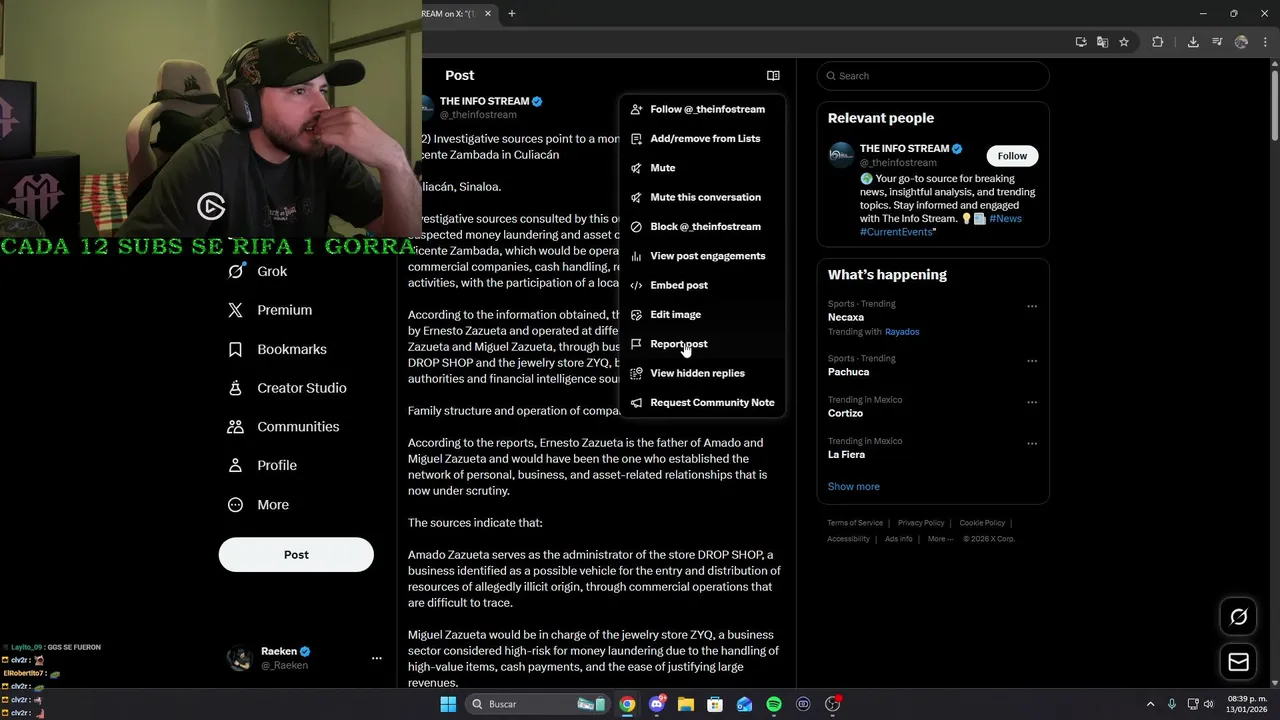Viewport: 1280px width, 720px height.
Task: Open View post engagements
Action: tap(702, 256)
